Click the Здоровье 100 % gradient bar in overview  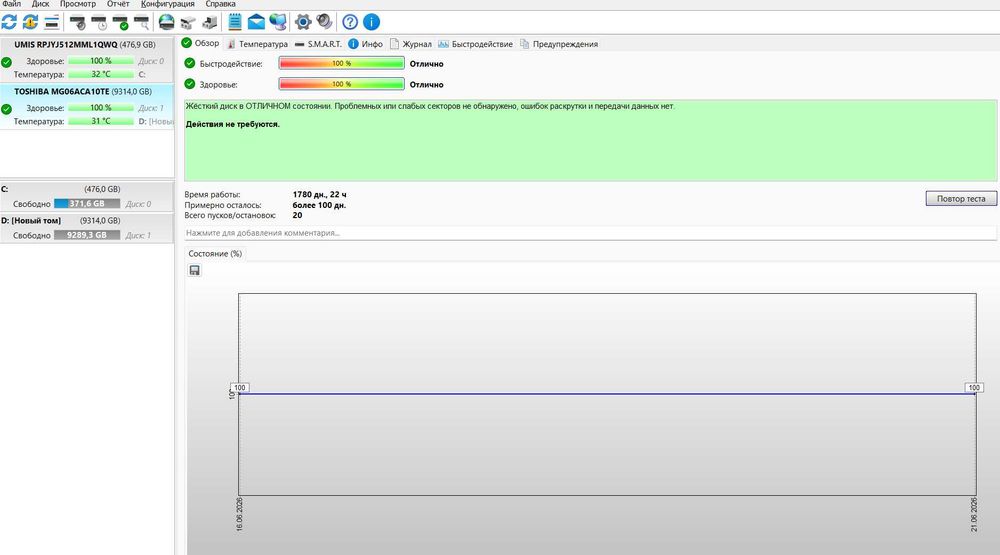point(341,84)
